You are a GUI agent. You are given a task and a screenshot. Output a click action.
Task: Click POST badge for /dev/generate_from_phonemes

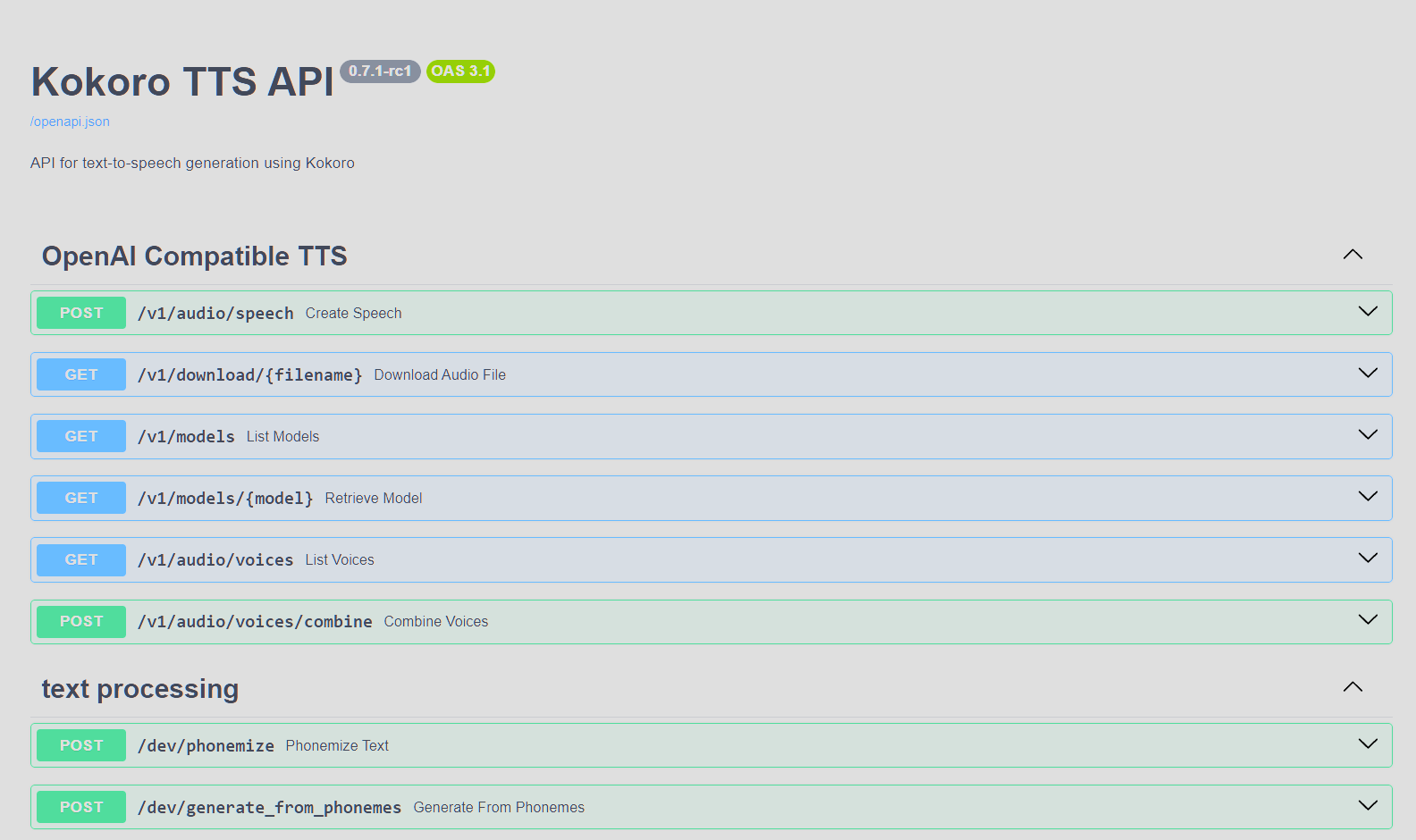point(81,807)
